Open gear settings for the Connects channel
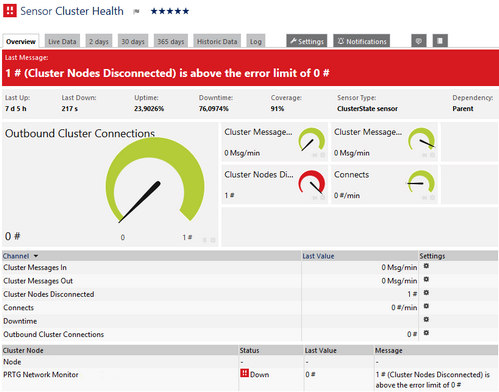Image resolution: width=499 pixels, height=392 pixels. pos(426,306)
